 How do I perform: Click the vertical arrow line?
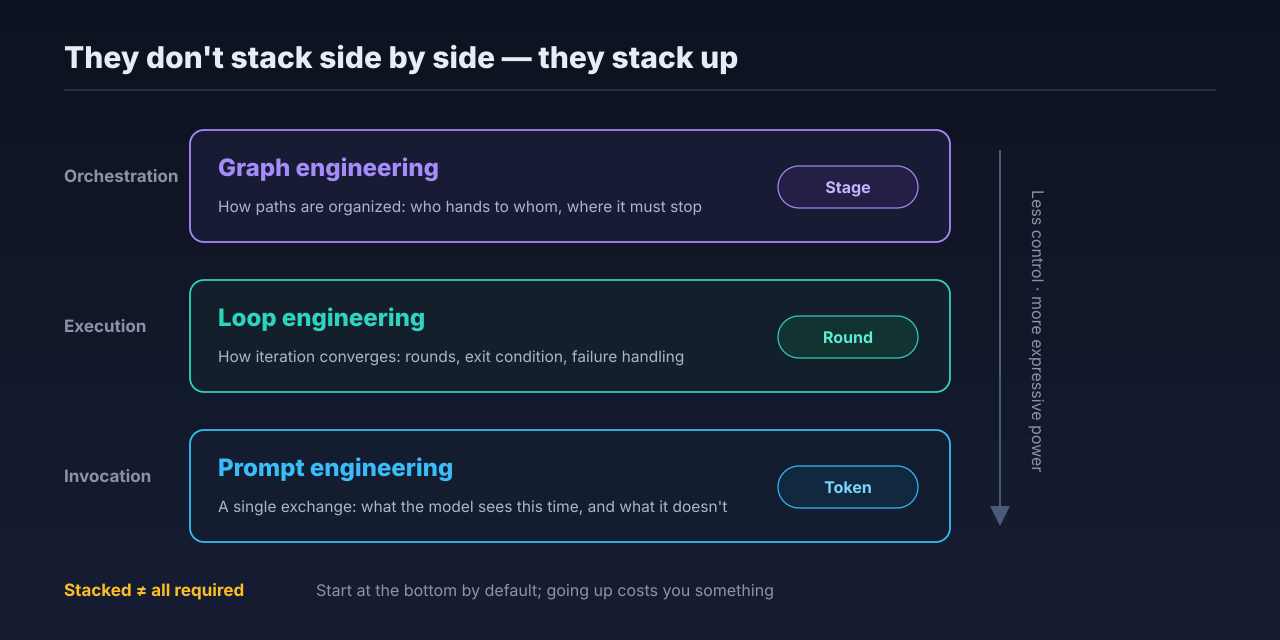(x=1000, y=328)
